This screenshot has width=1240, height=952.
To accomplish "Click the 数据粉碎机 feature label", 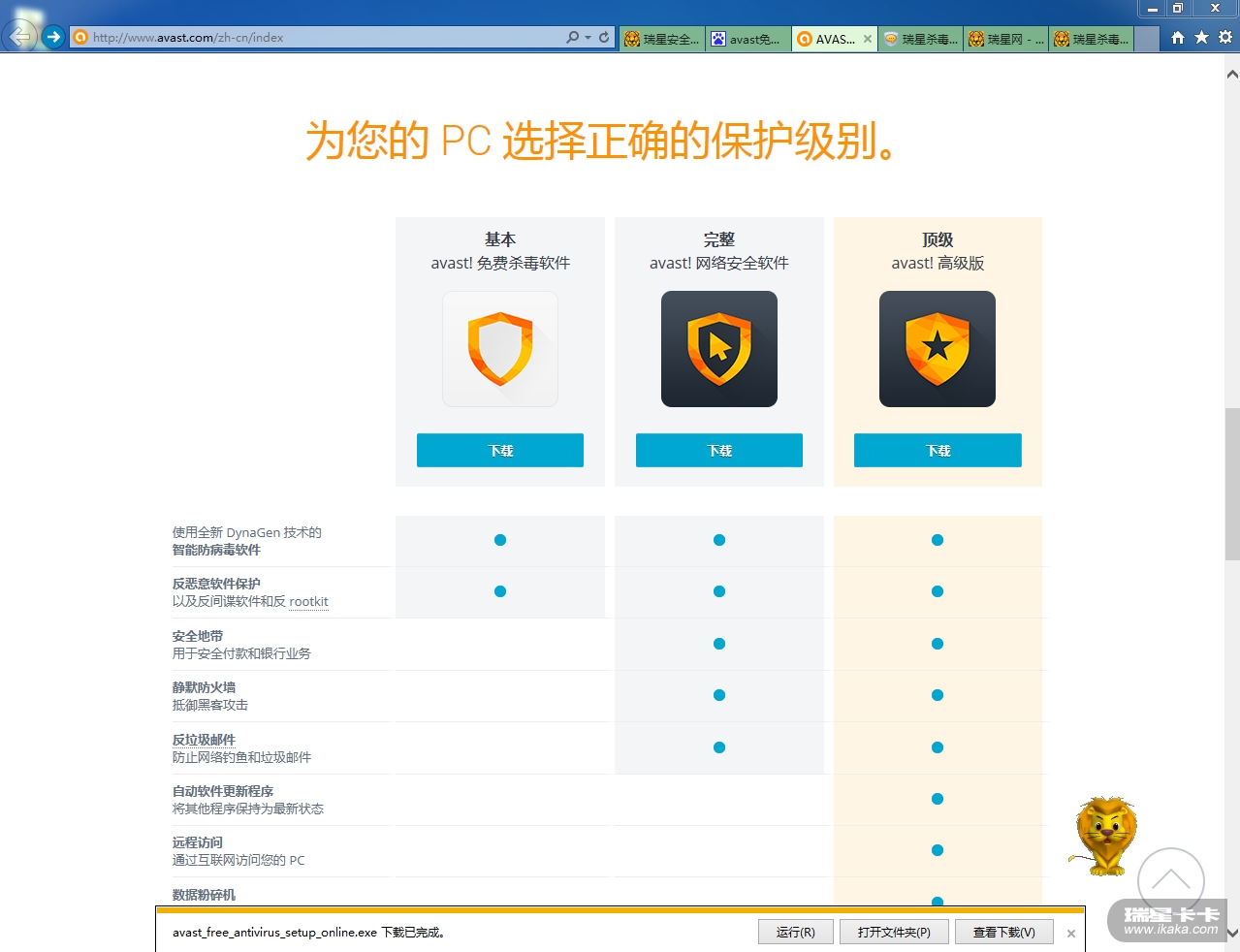I will point(204,895).
